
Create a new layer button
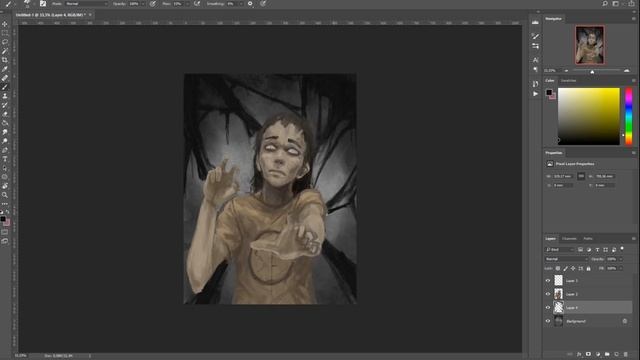point(616,354)
